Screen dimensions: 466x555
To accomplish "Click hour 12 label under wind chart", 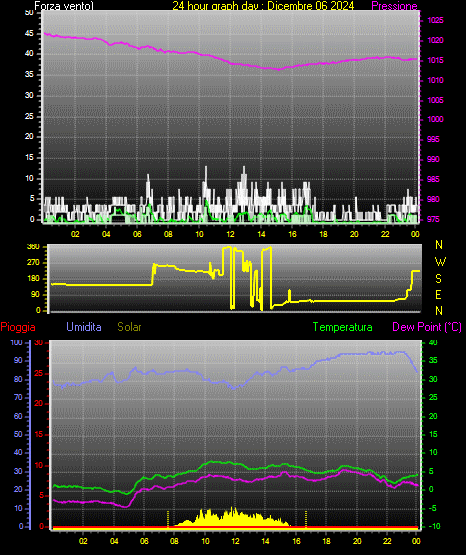I will pos(230,234).
